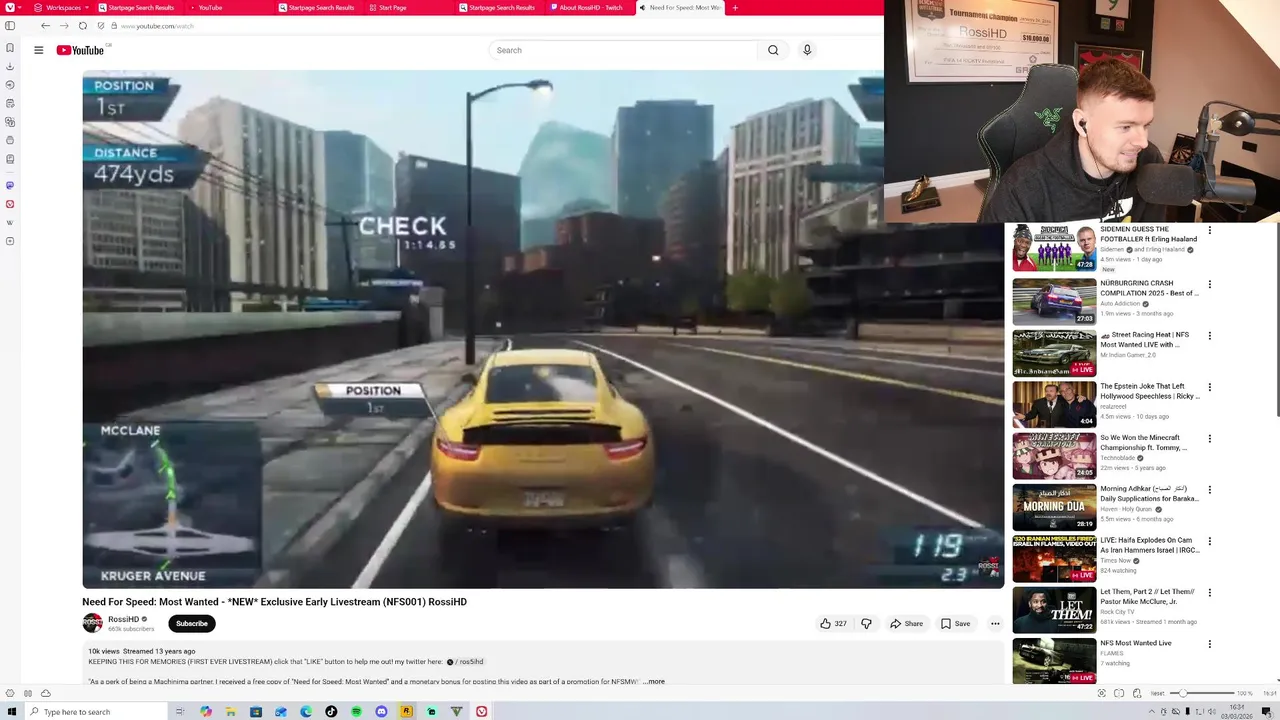
Task: Open Vivaldi sync cloud icon
Action: tap(45, 693)
